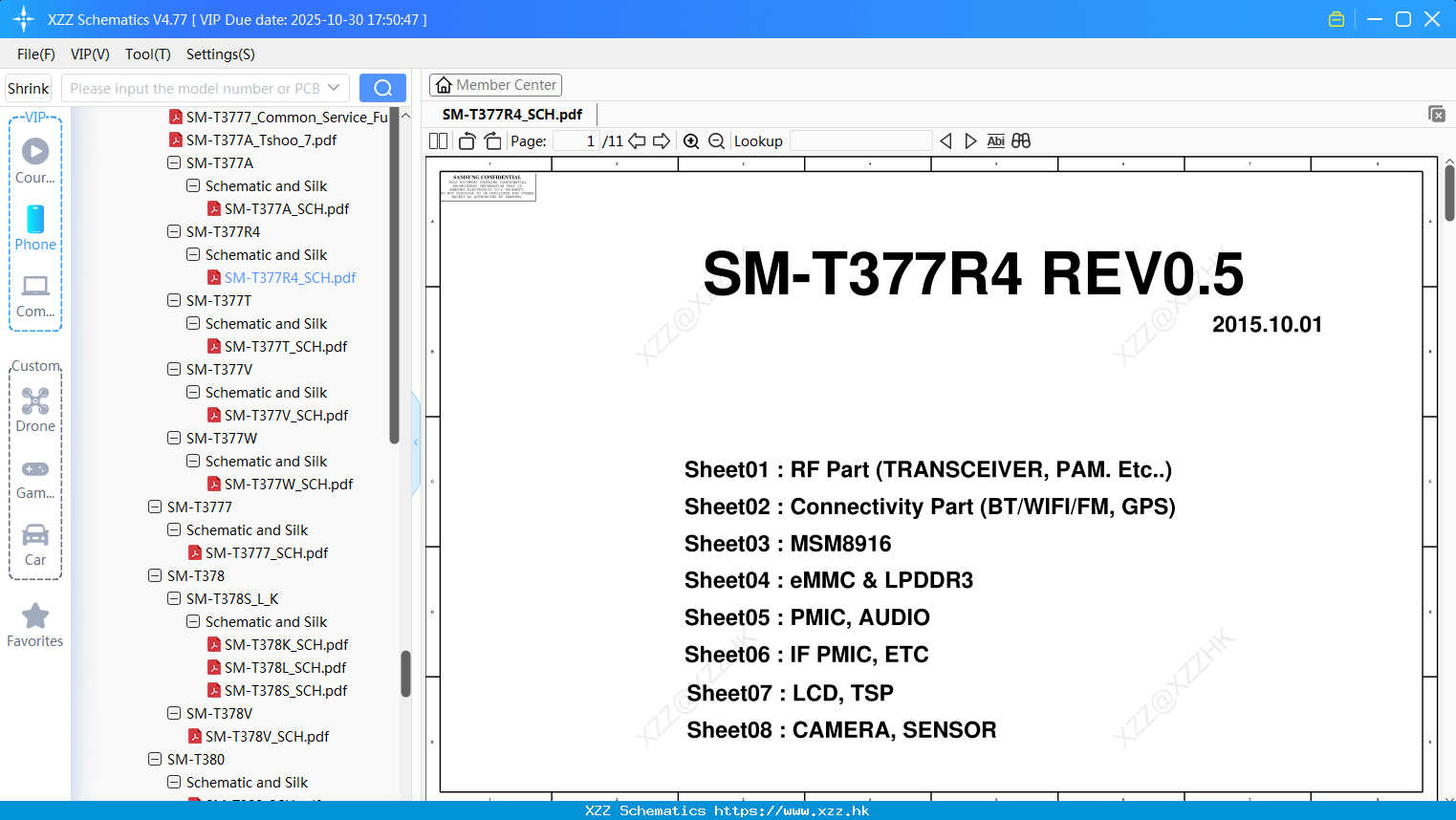
Task: Click the yellow toolbox icon in title bar
Action: tap(1336, 19)
